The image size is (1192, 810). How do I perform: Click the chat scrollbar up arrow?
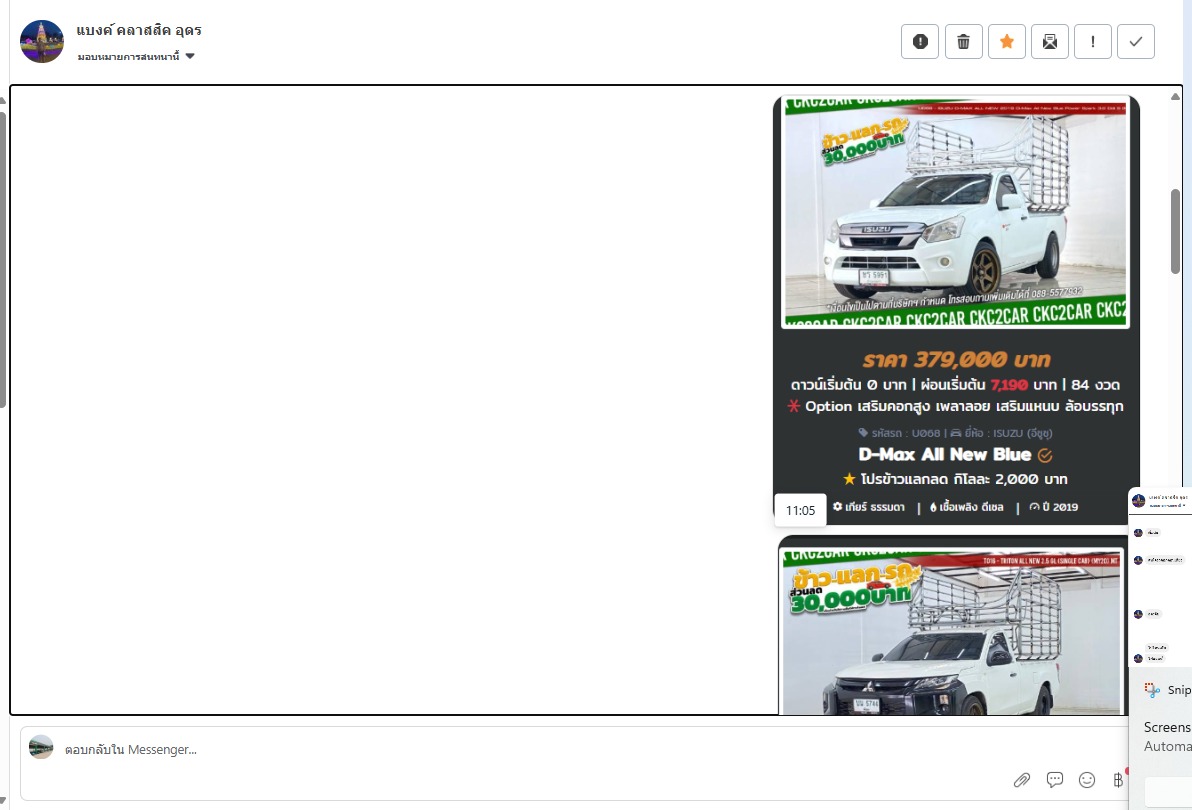click(x=1175, y=97)
